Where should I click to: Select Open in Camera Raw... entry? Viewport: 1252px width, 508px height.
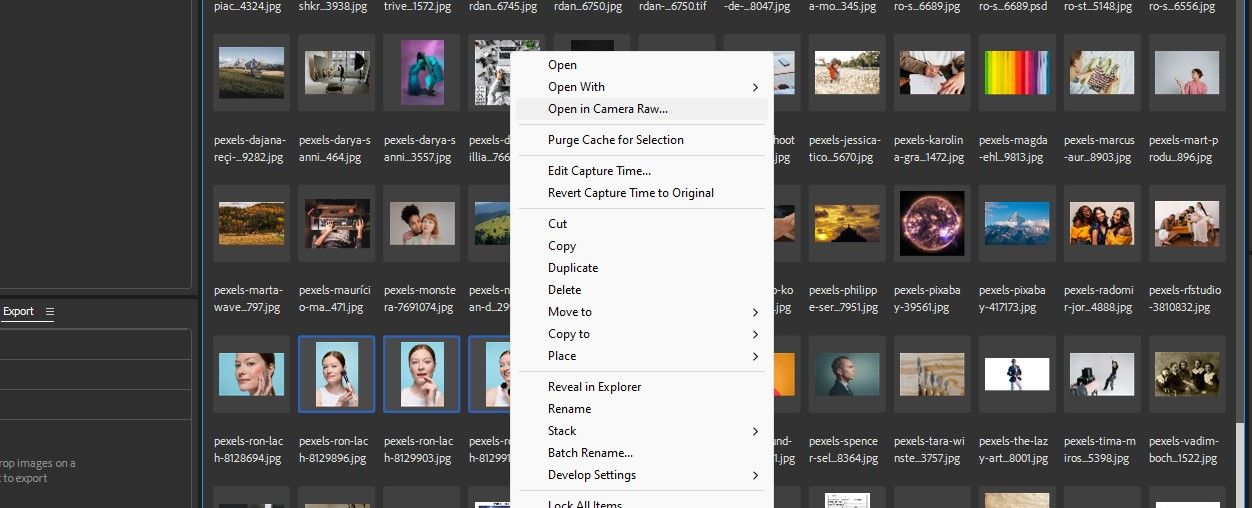point(607,109)
